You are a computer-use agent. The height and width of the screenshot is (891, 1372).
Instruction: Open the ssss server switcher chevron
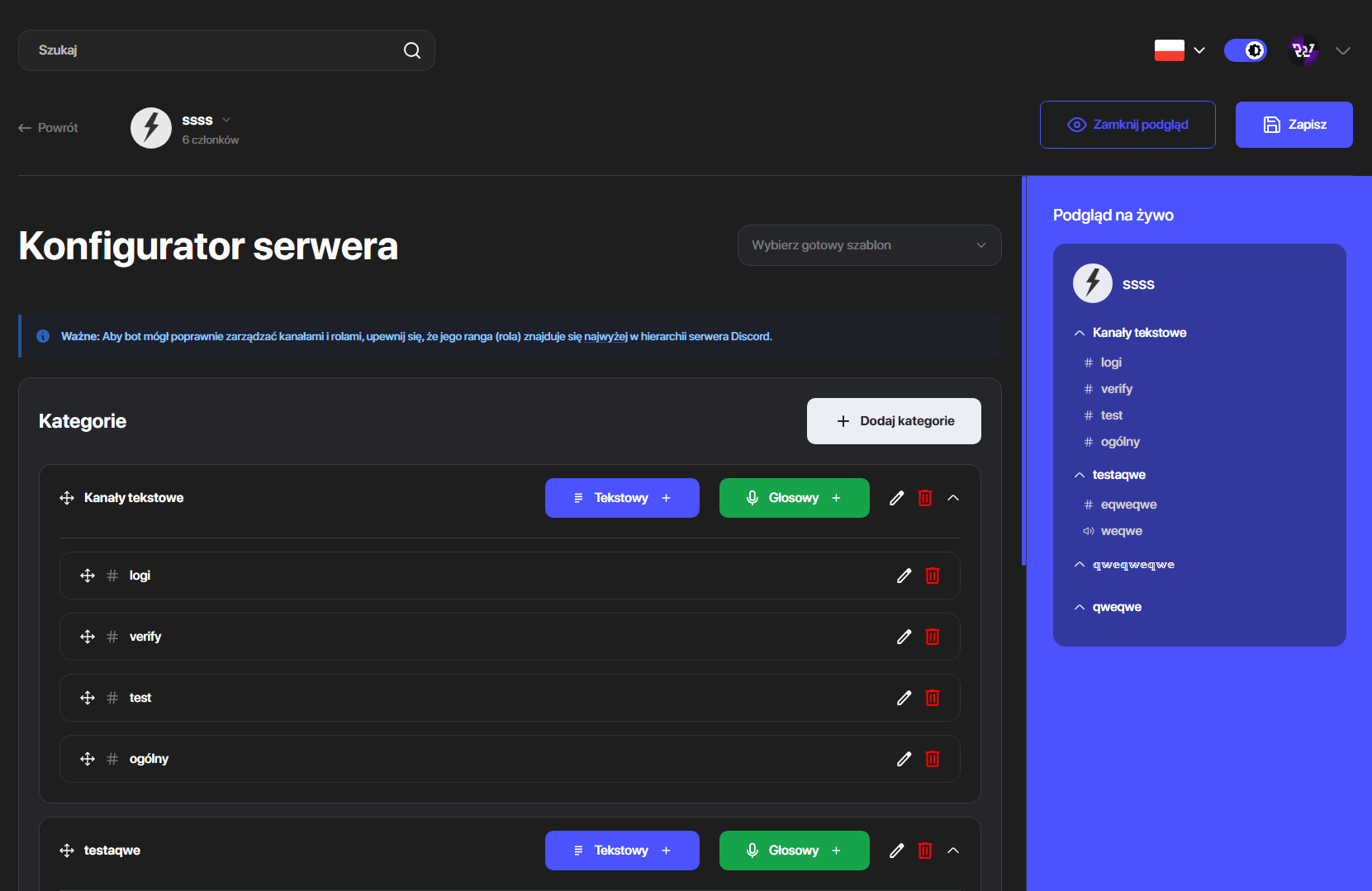point(226,120)
